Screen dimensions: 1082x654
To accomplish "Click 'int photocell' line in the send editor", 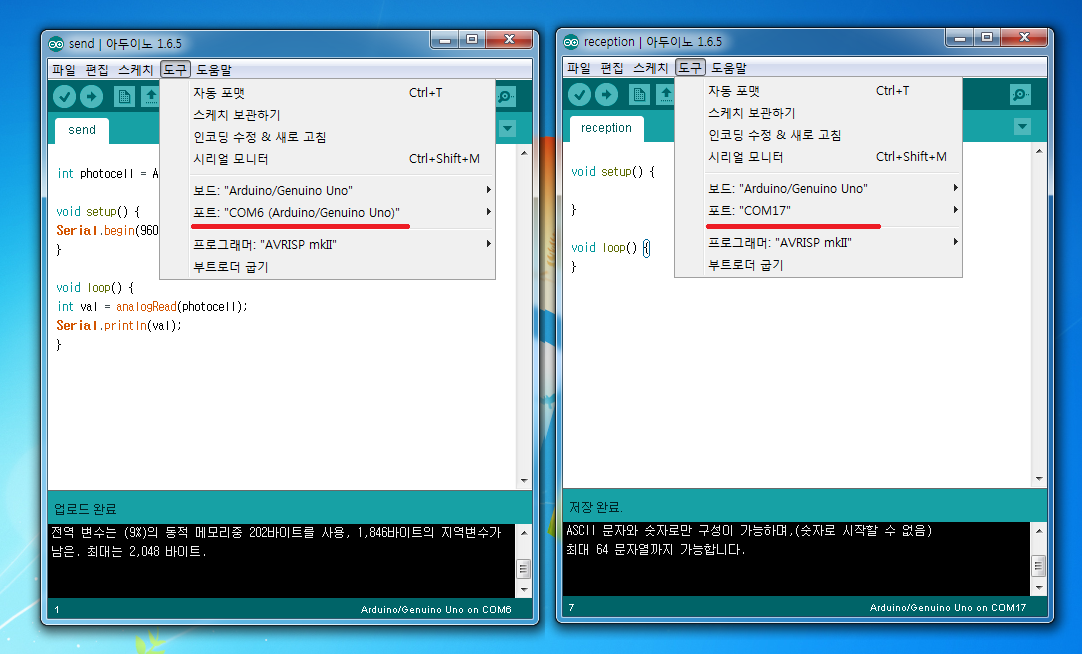I will point(108,174).
